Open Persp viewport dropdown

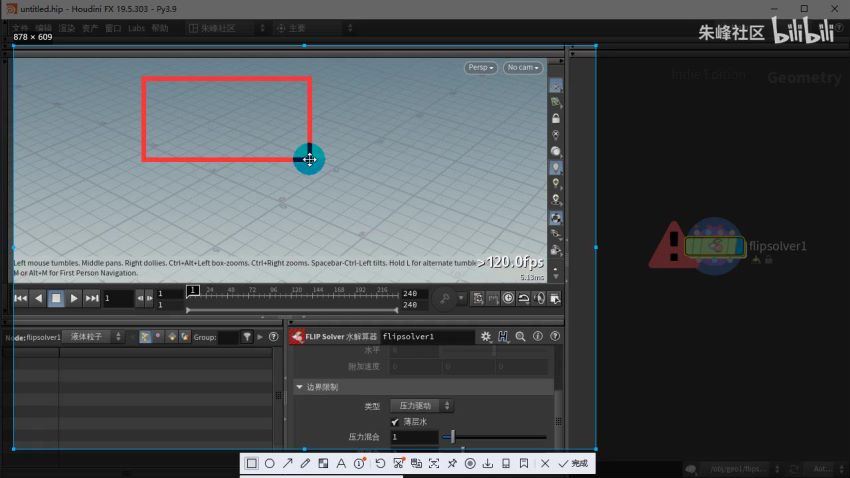coord(480,68)
